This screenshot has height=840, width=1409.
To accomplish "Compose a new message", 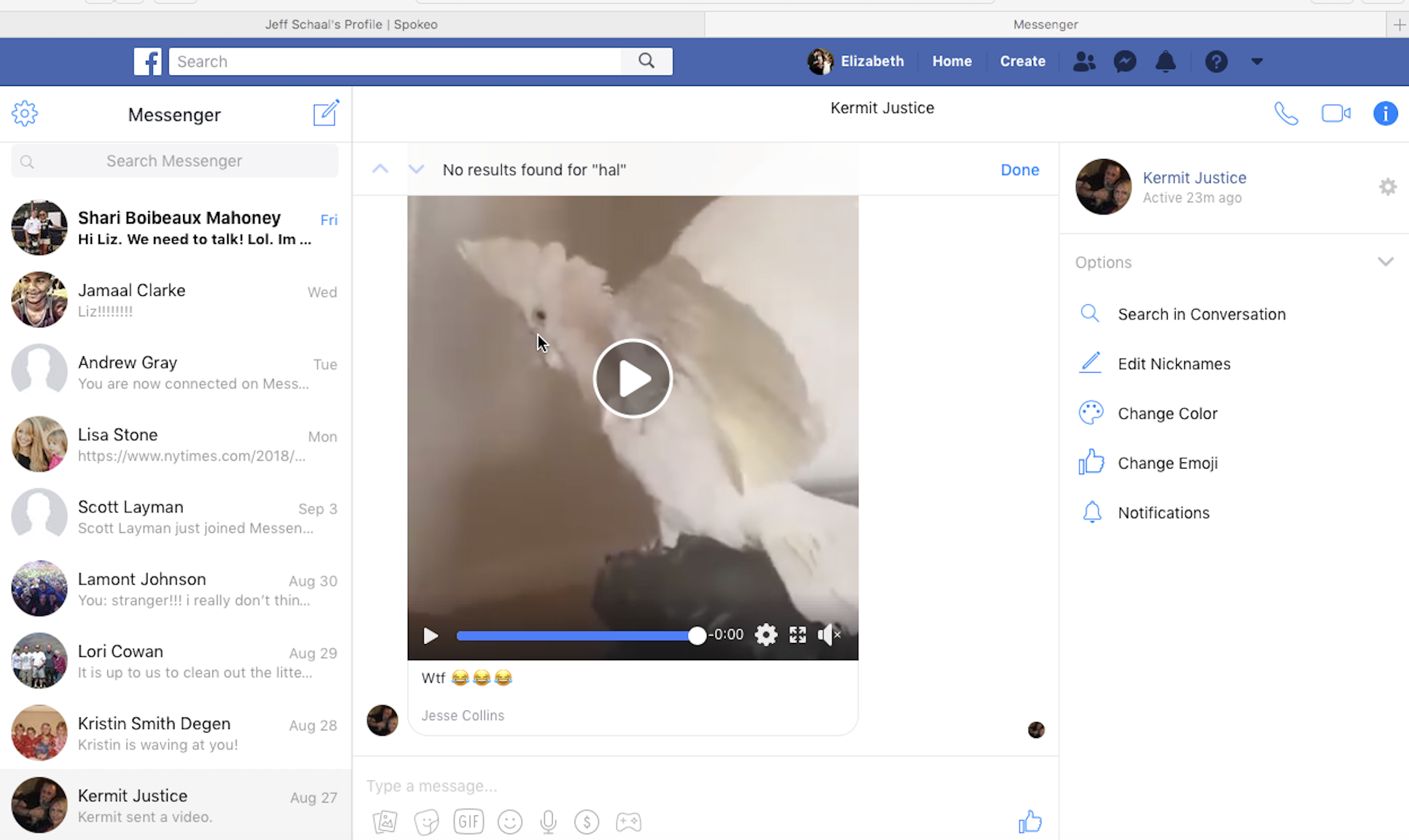I will (x=326, y=113).
